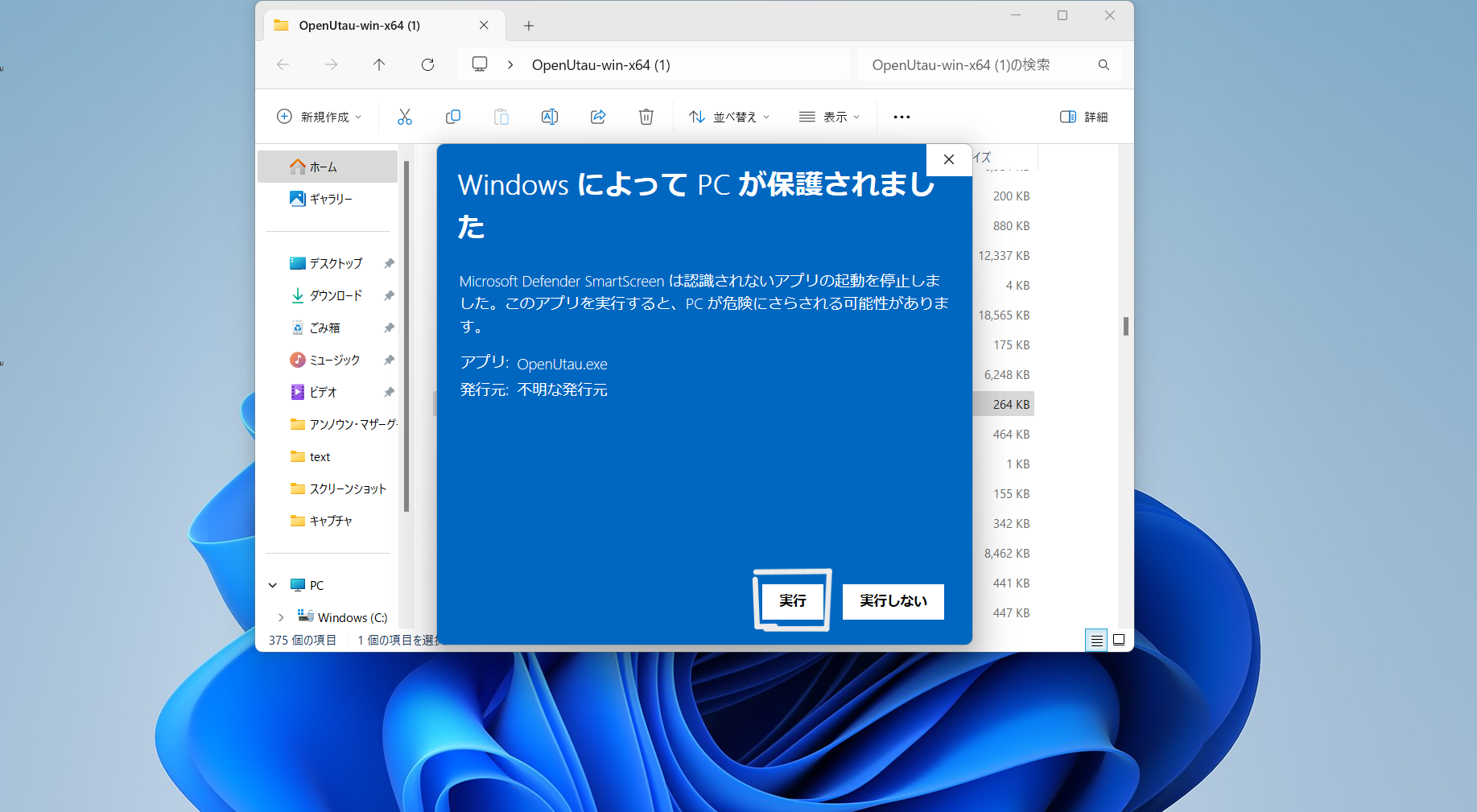Click the Cut scissors icon
Screen dimensions: 1477x812
(x=404, y=117)
